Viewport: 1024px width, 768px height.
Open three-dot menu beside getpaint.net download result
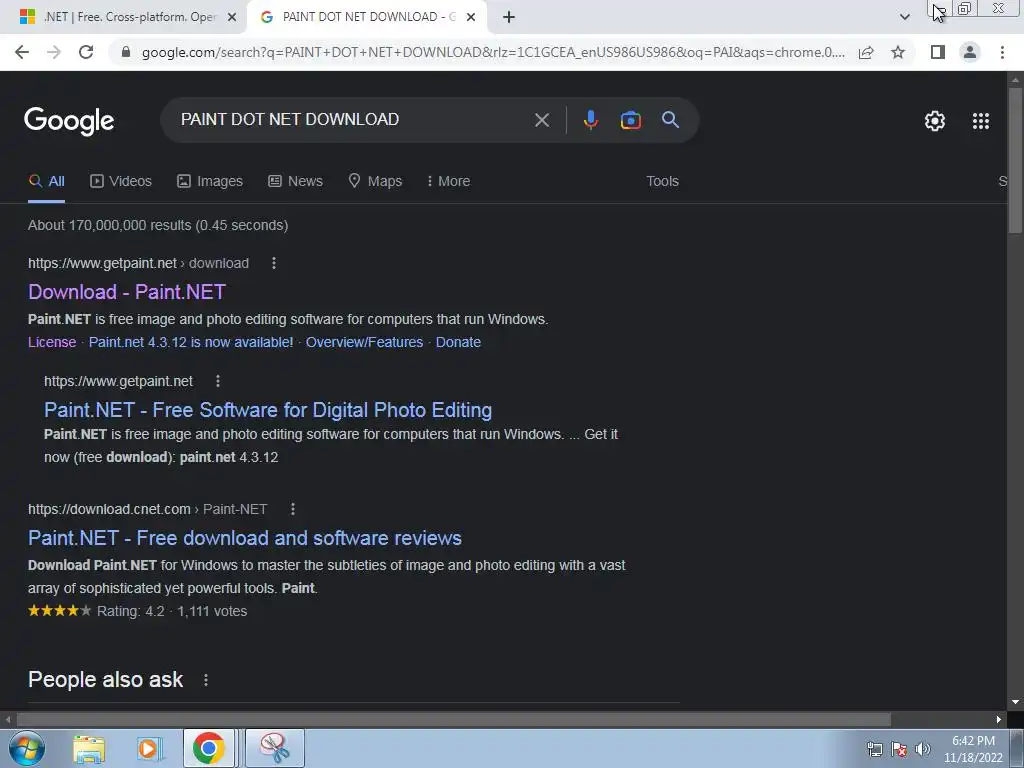point(274,263)
